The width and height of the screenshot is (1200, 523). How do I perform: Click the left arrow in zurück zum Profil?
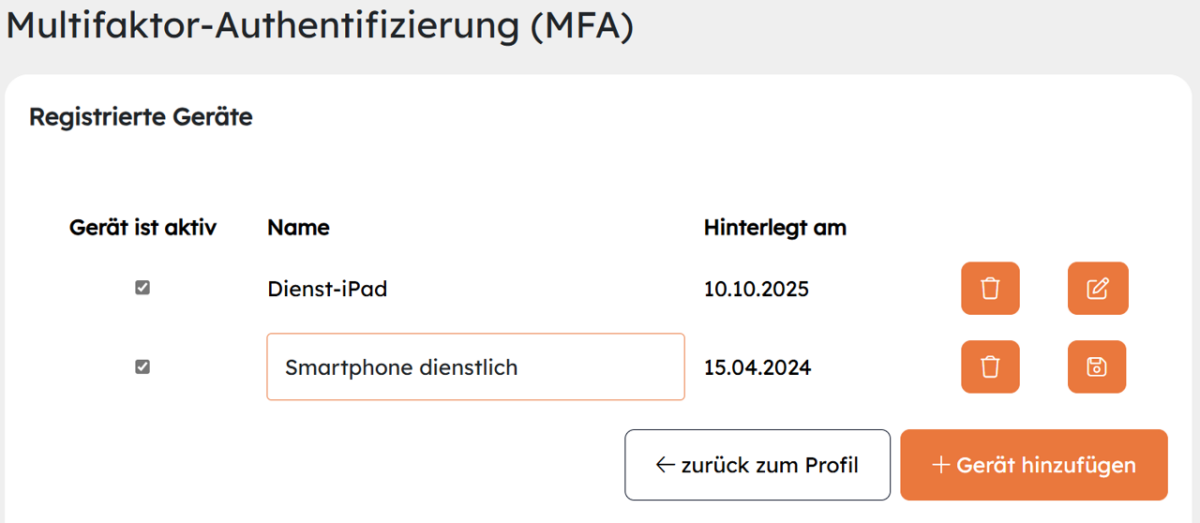(x=665, y=465)
